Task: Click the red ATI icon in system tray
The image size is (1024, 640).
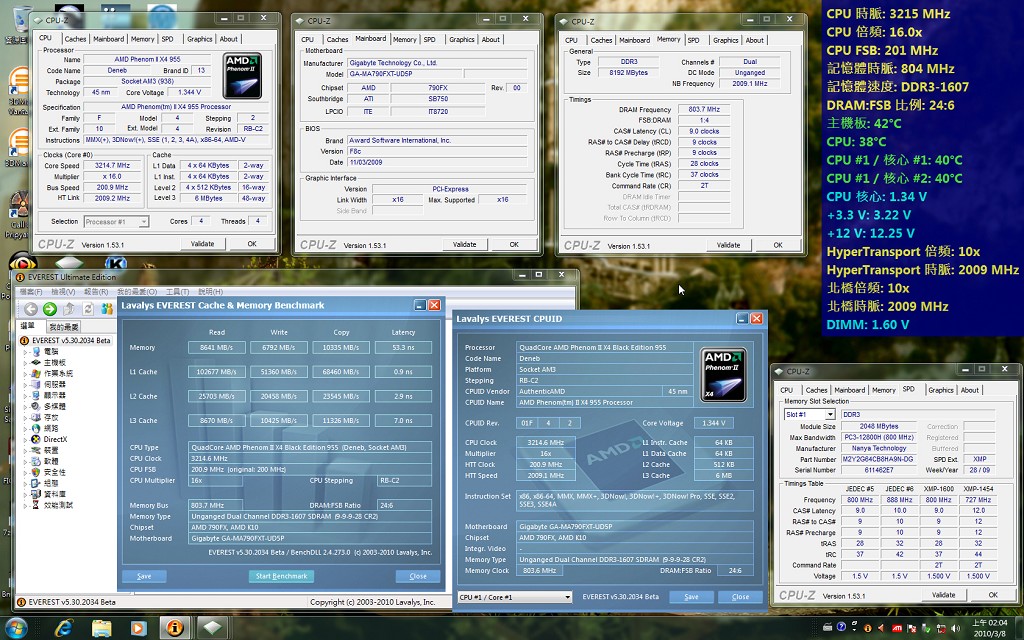Action: tap(897, 628)
